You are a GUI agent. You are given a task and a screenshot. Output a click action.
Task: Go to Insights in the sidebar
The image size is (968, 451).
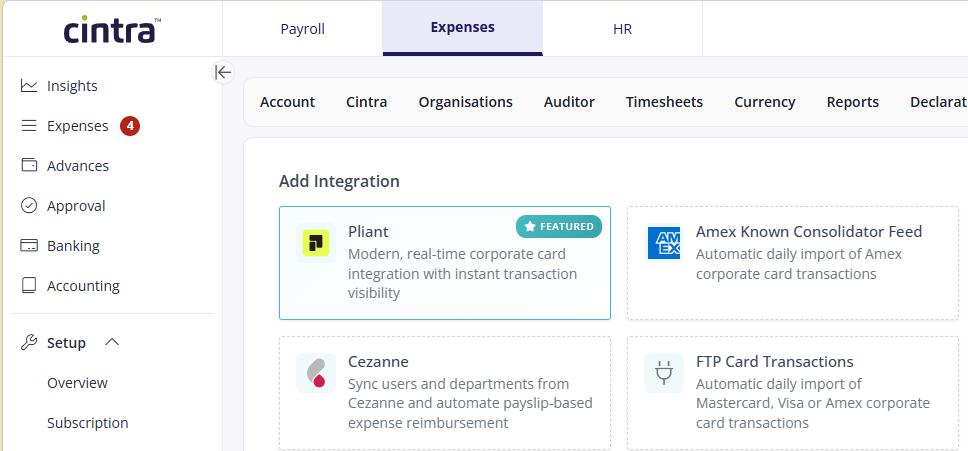tap(72, 86)
